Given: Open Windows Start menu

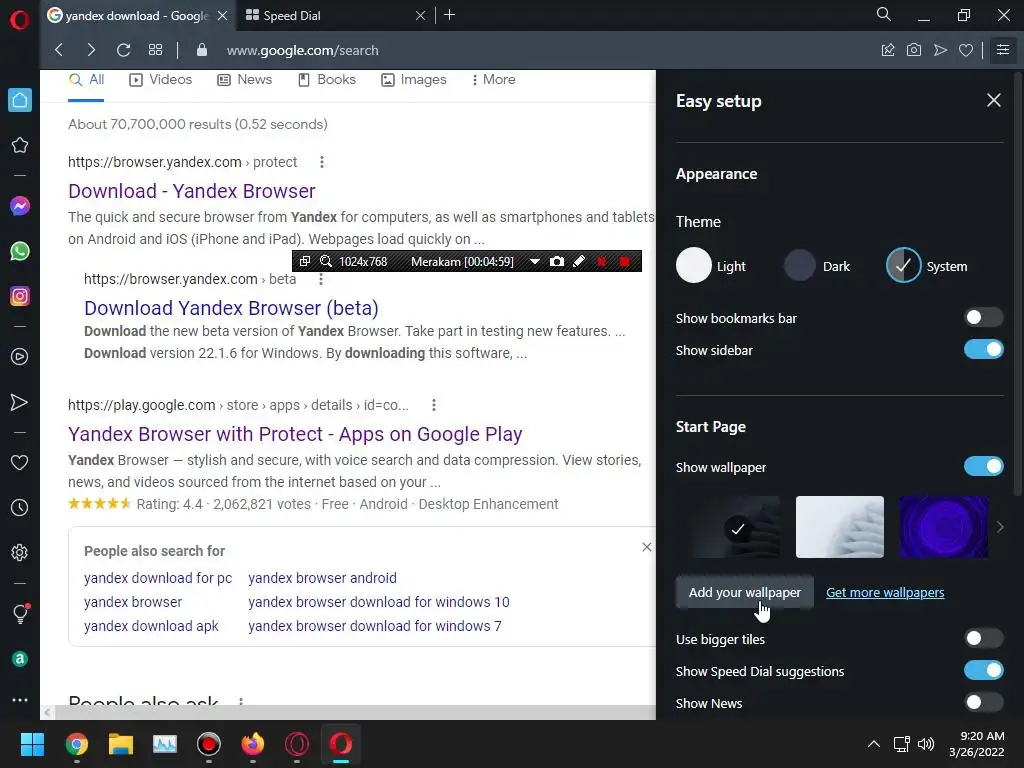Looking at the screenshot, I should click(x=32, y=744).
